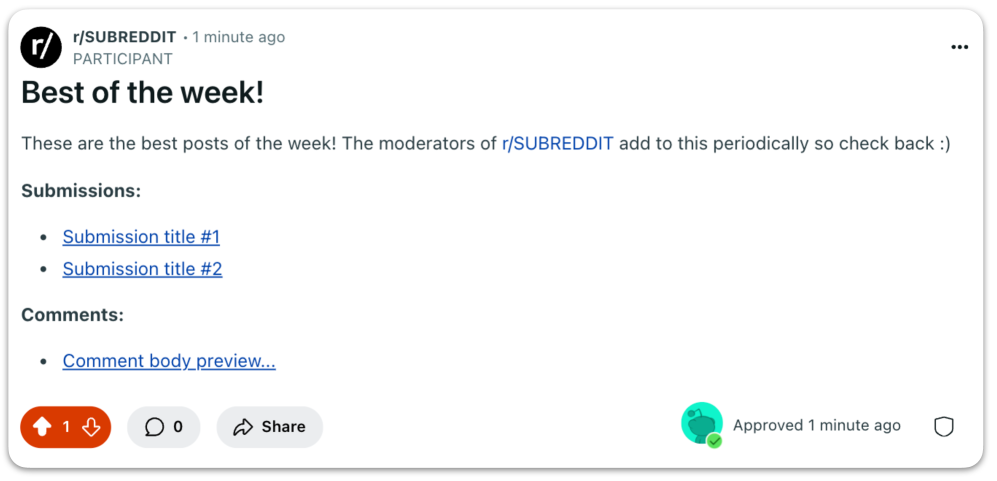Click the green approved checkmark badge
The width and height of the screenshot is (997, 481).
tap(714, 441)
